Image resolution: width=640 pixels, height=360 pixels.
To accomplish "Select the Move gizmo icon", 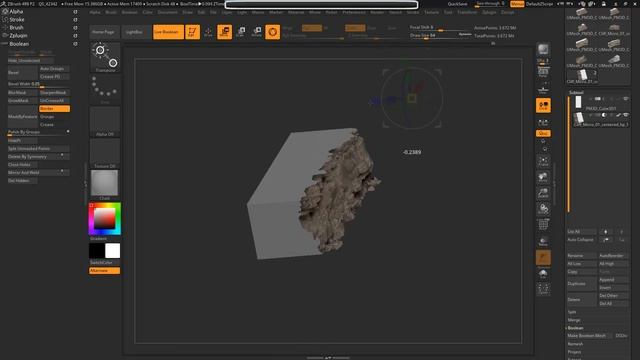I will [224, 32].
